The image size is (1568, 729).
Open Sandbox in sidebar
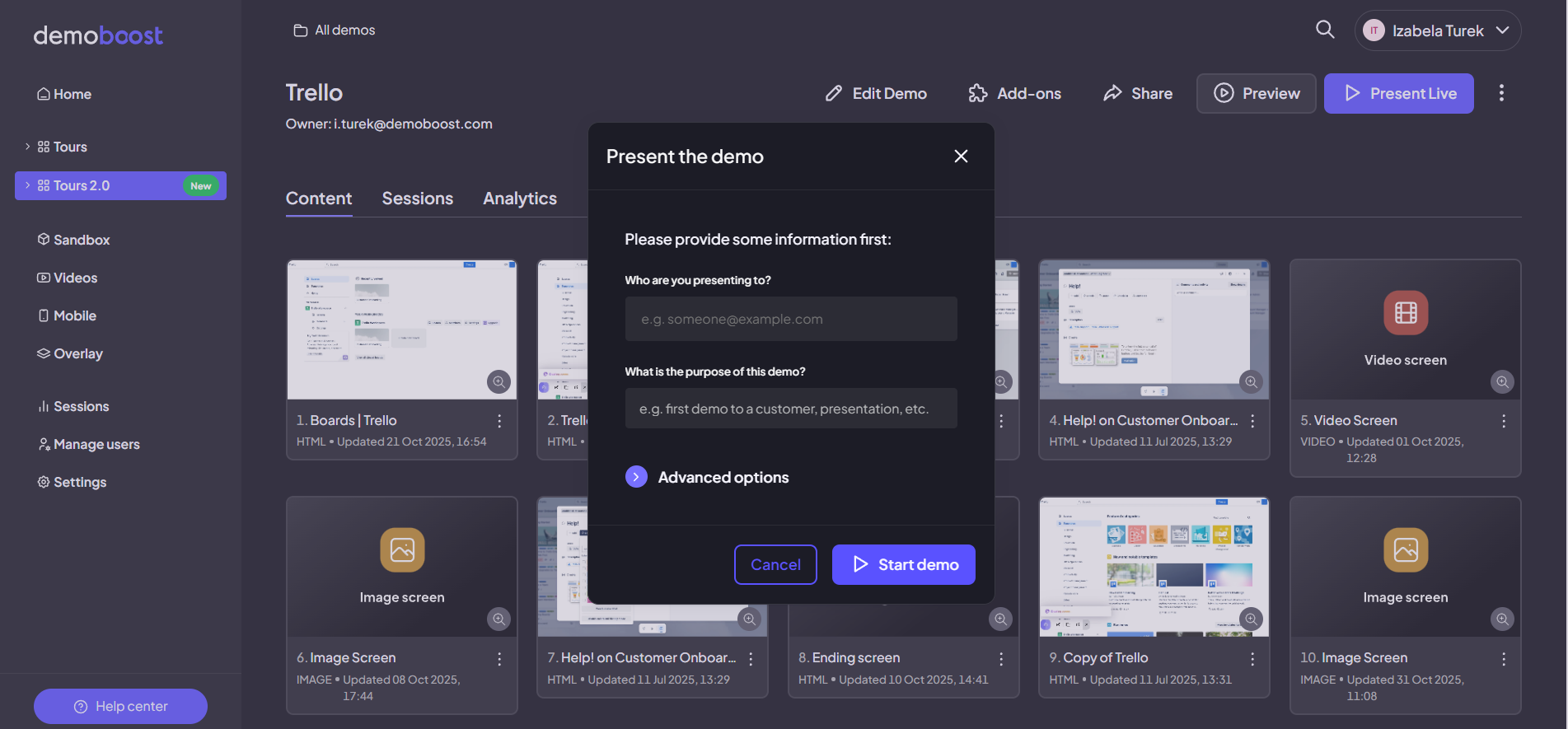(x=73, y=240)
